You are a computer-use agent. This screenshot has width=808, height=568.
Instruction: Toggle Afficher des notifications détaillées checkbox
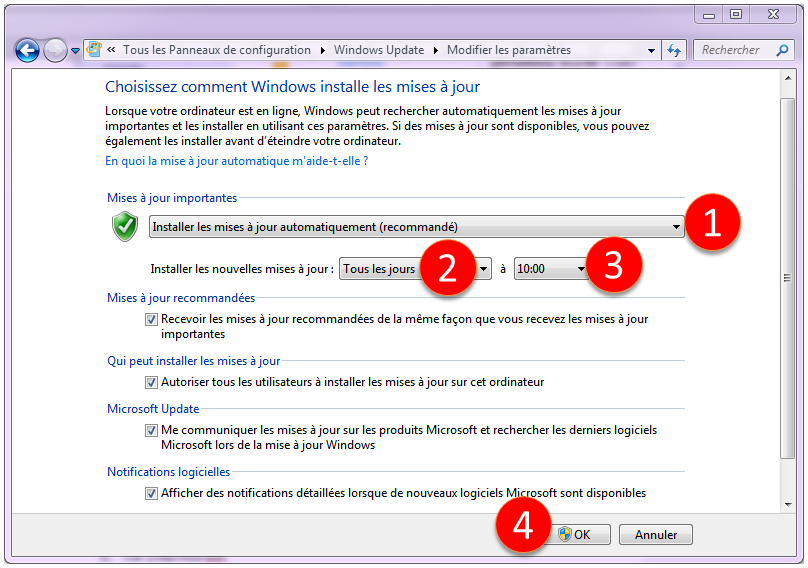point(151,493)
